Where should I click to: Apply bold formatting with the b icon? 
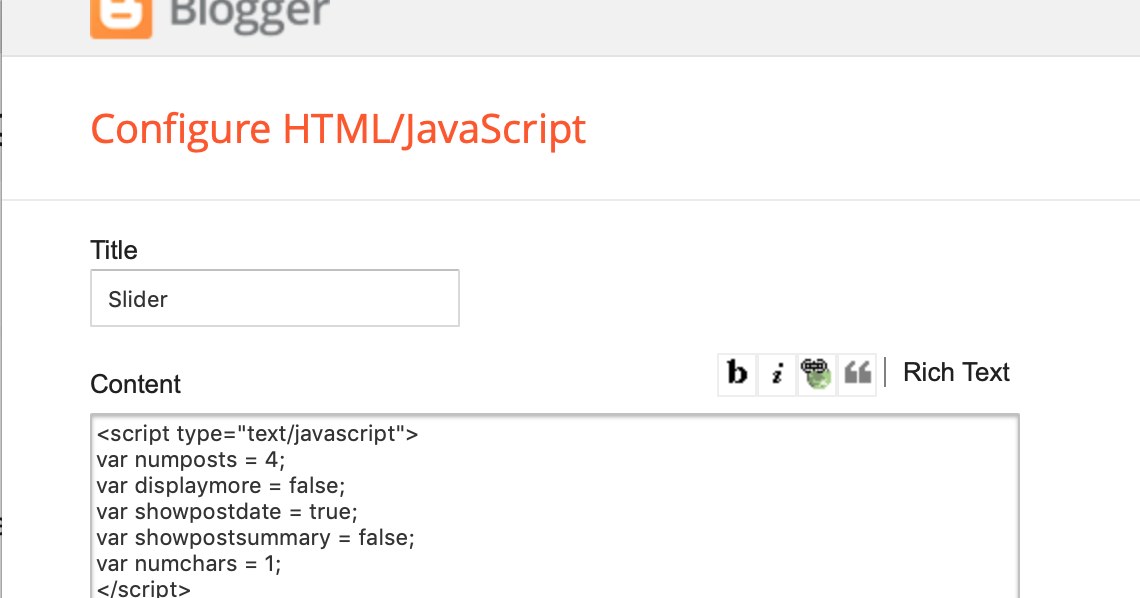tap(737, 374)
